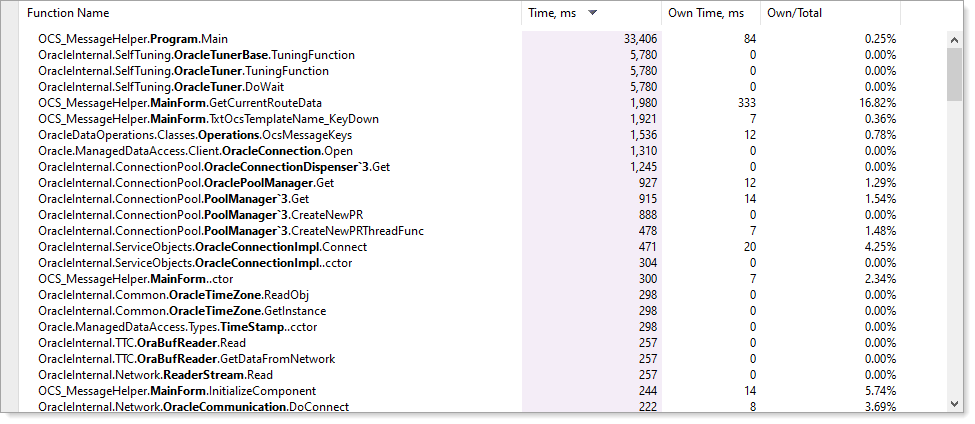This screenshot has width=975, height=424.
Task: Click the own time value 84
Action: point(750,39)
